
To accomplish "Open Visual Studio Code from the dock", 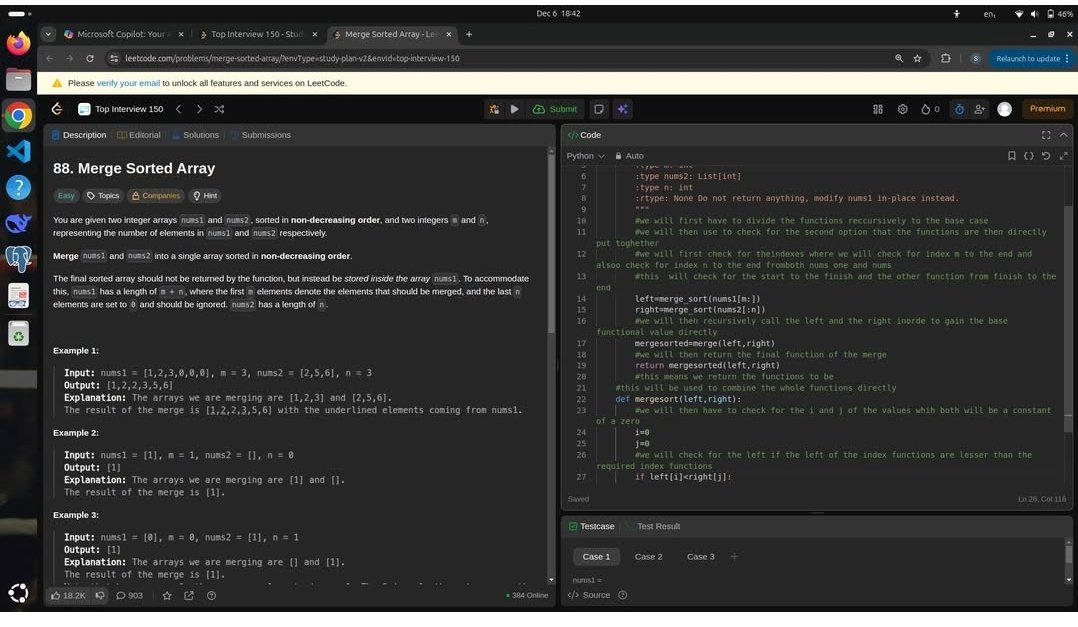I will tap(19, 151).
